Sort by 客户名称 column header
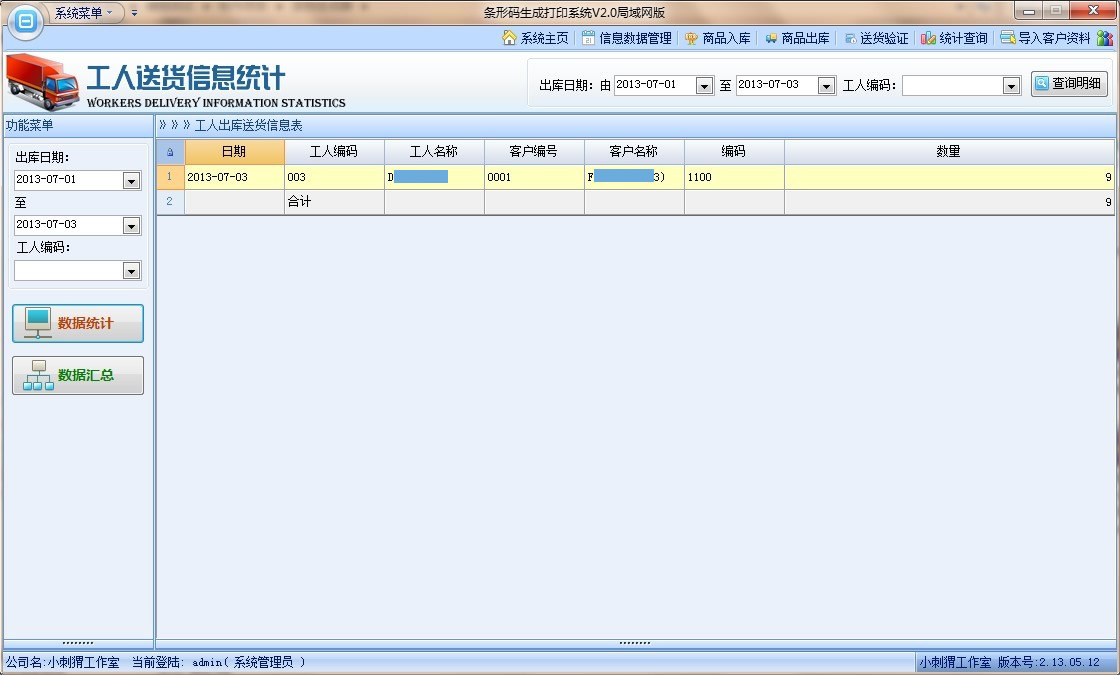 (x=634, y=151)
